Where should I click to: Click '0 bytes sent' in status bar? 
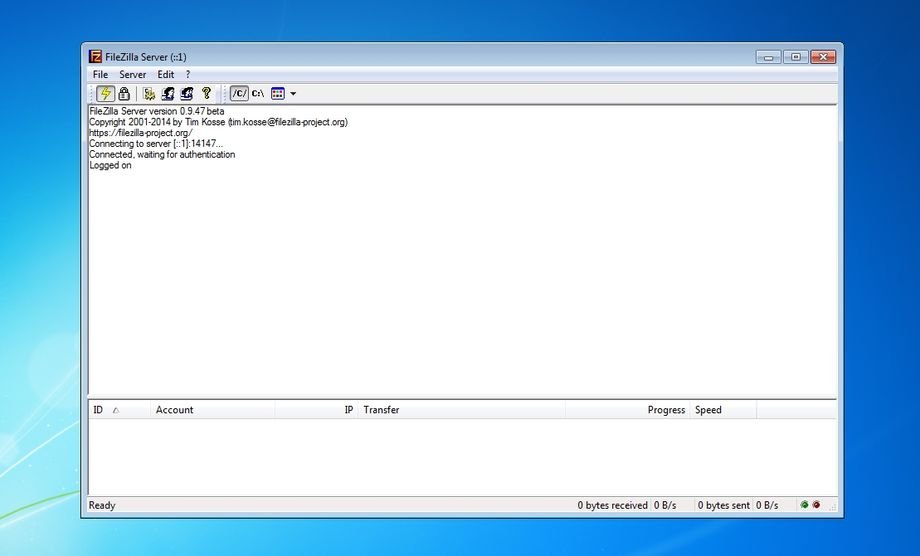coord(723,506)
